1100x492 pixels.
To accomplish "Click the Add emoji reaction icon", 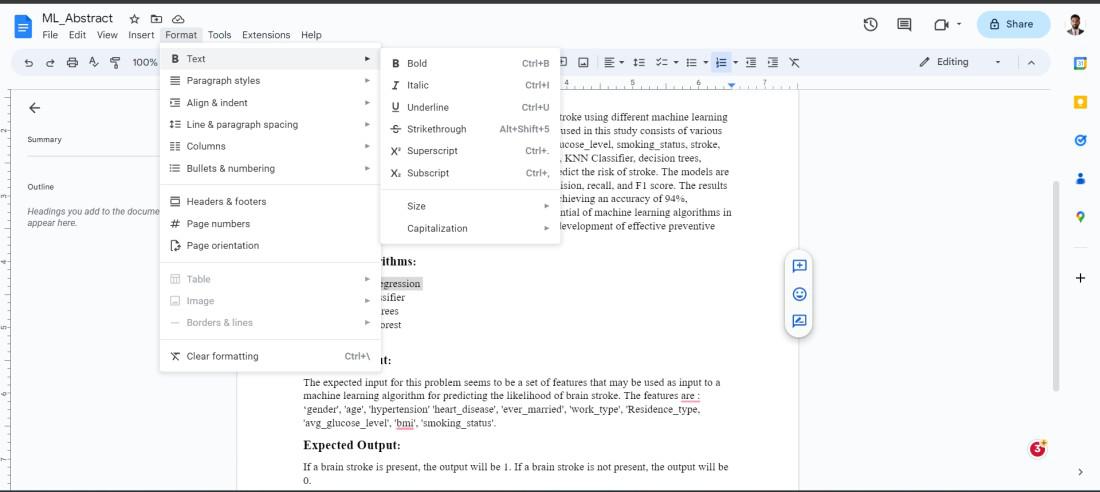I will pyautogui.click(x=799, y=294).
